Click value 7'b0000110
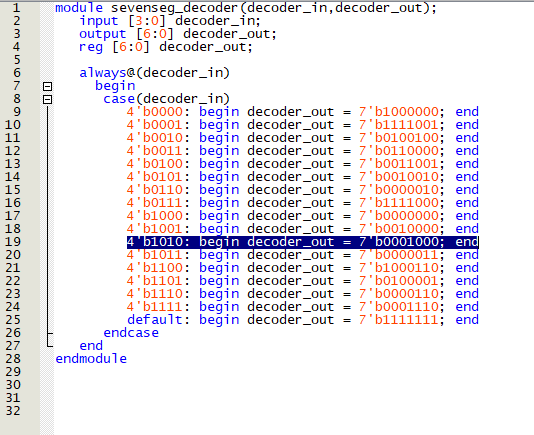 (x=399, y=294)
